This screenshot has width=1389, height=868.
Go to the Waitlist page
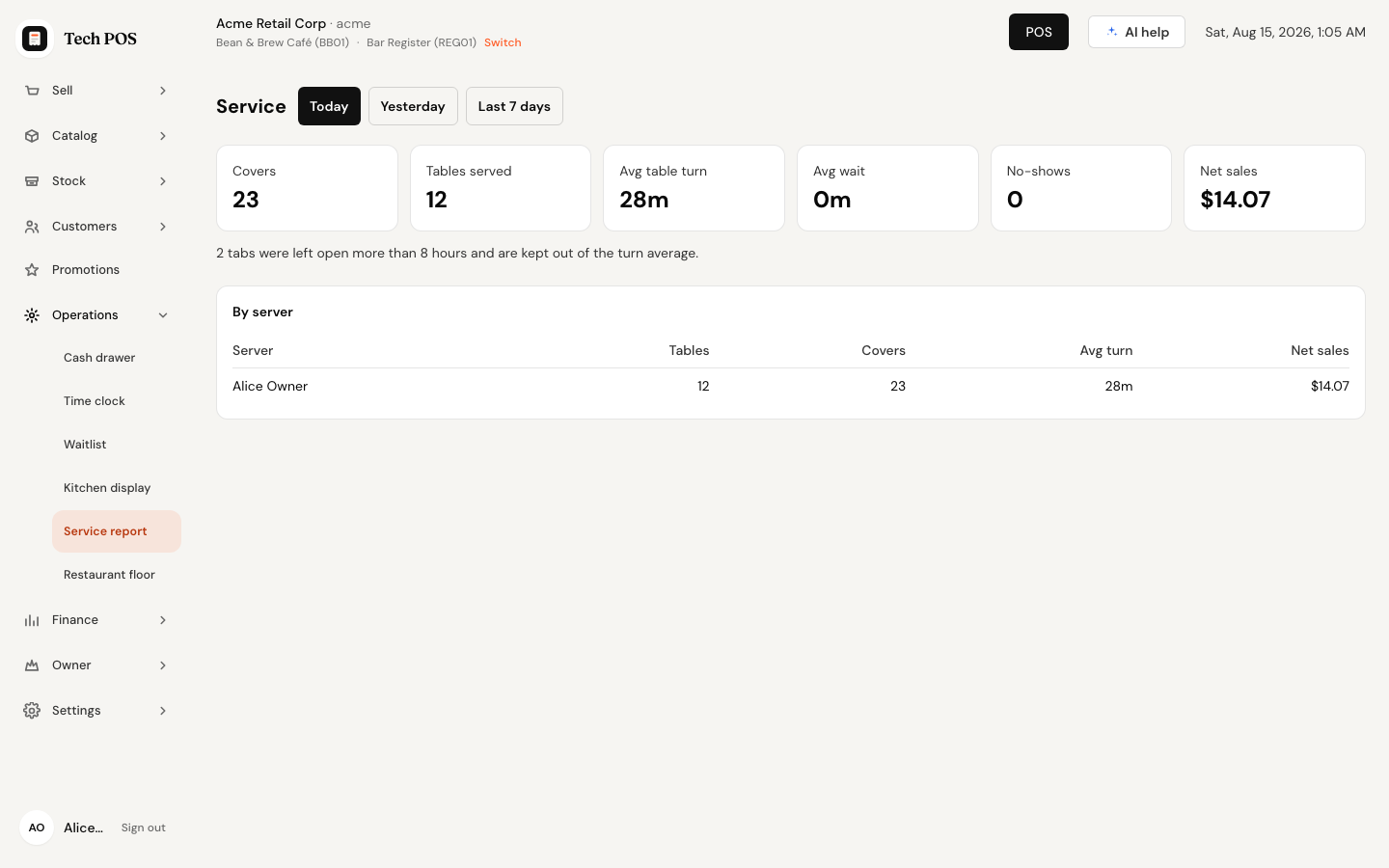click(117, 445)
